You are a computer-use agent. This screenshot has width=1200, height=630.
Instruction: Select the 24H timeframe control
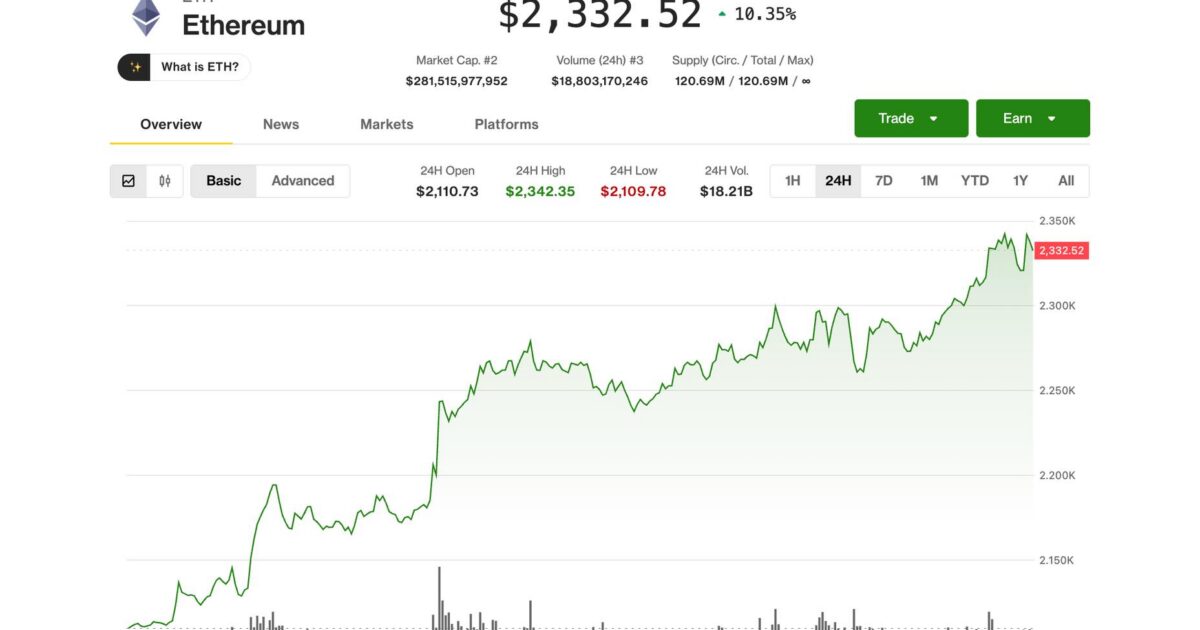(838, 181)
